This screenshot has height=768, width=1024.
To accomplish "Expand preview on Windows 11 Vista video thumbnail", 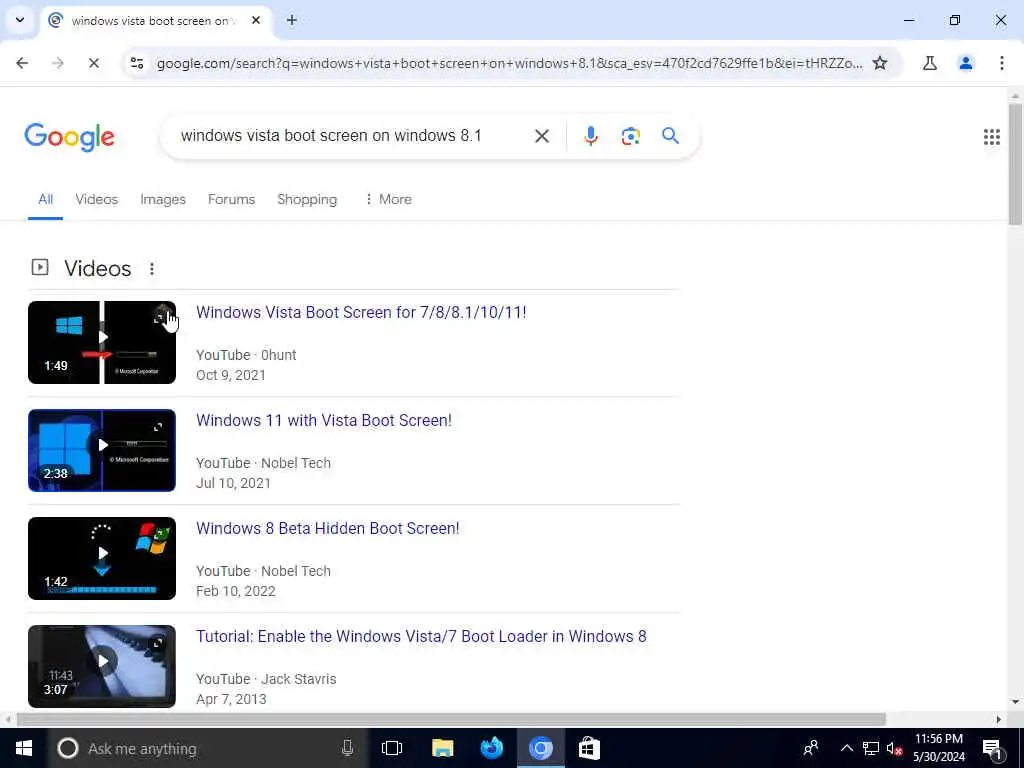I will pos(158,427).
